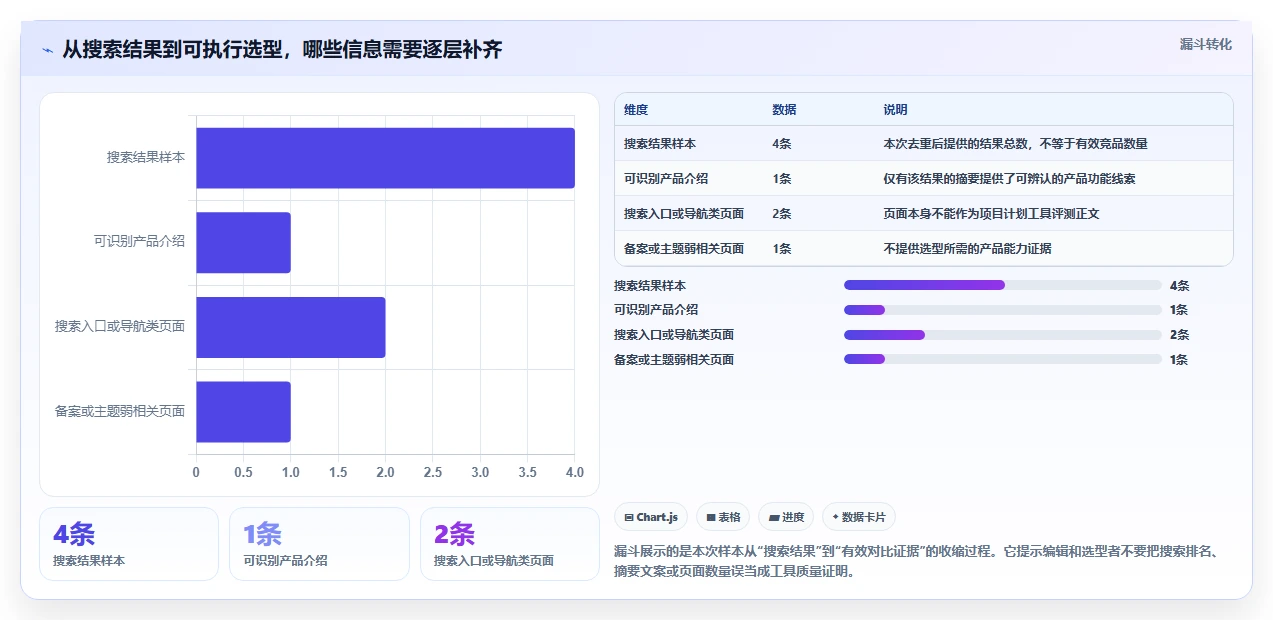The width and height of the screenshot is (1273, 620).
Task: Click description 页面本身不能作为项目计划工具评测正文
Action: coord(991,213)
